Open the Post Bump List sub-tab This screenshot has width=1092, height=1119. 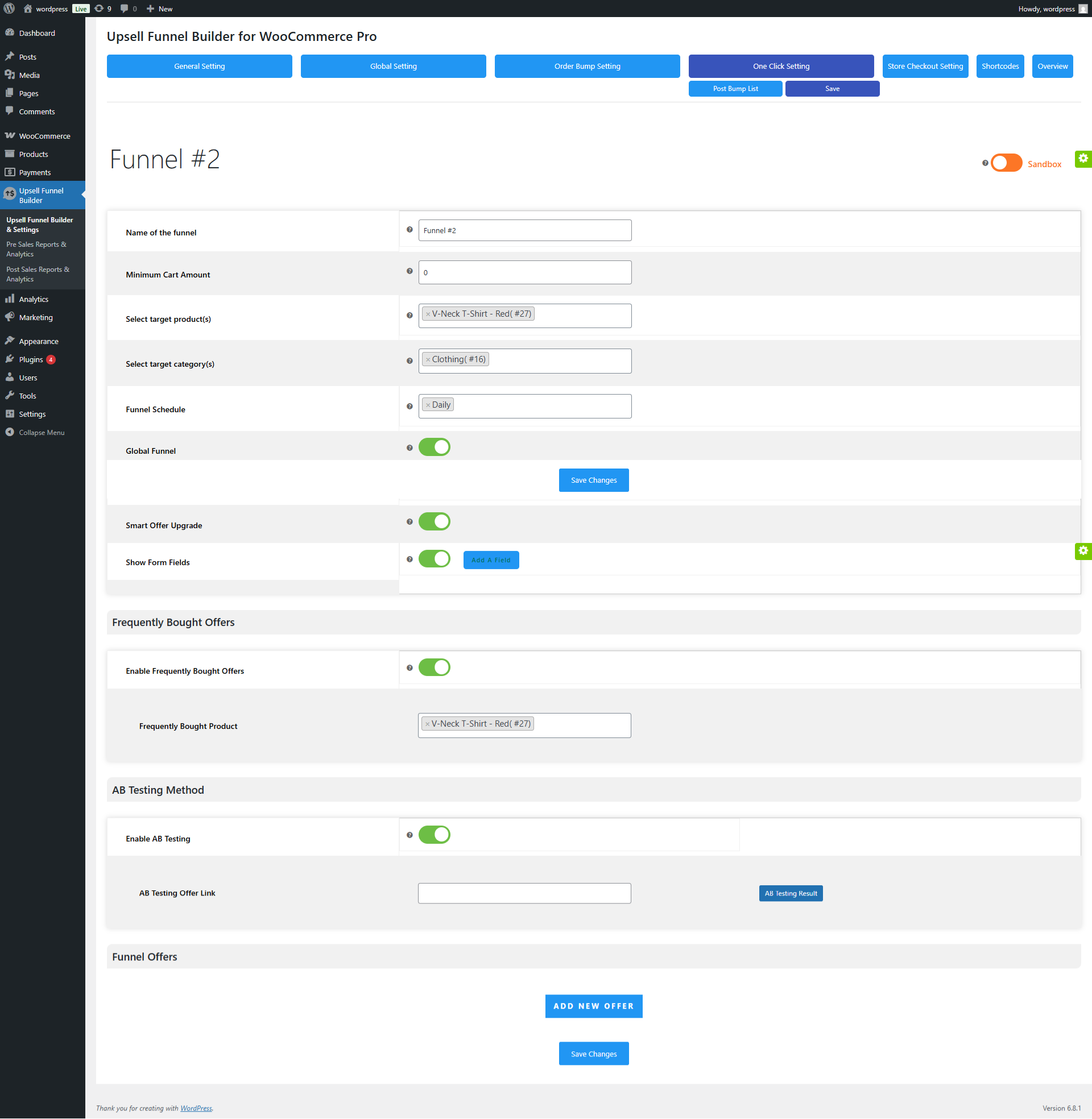click(735, 89)
